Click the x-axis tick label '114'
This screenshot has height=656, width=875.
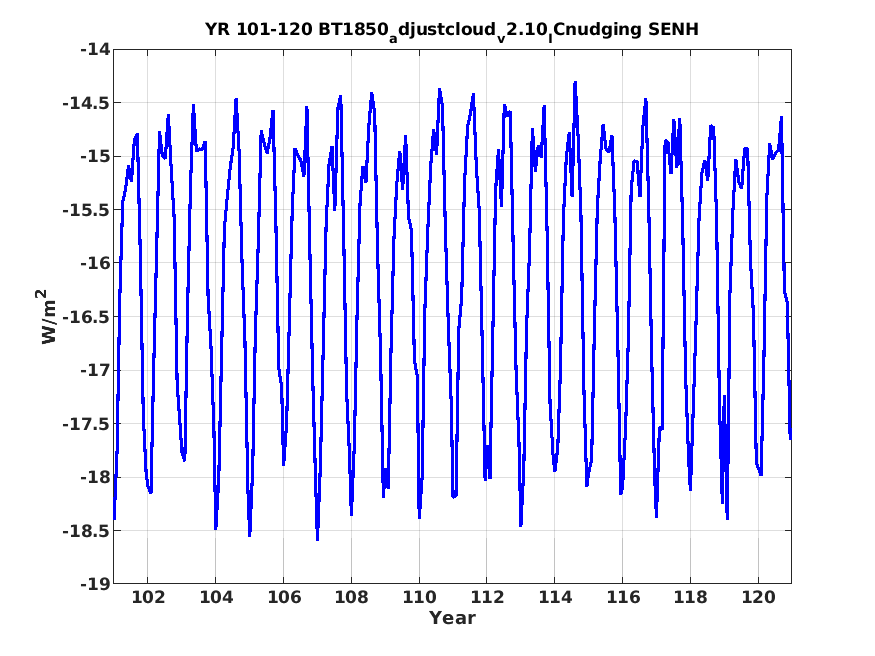[555, 597]
